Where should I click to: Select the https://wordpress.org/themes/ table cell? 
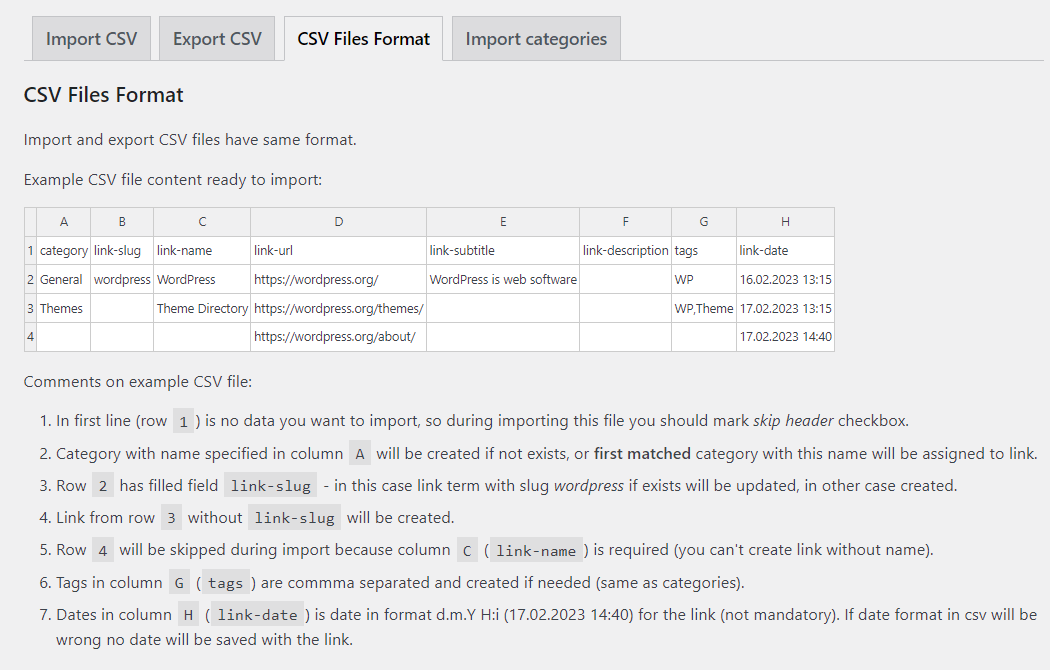click(339, 309)
